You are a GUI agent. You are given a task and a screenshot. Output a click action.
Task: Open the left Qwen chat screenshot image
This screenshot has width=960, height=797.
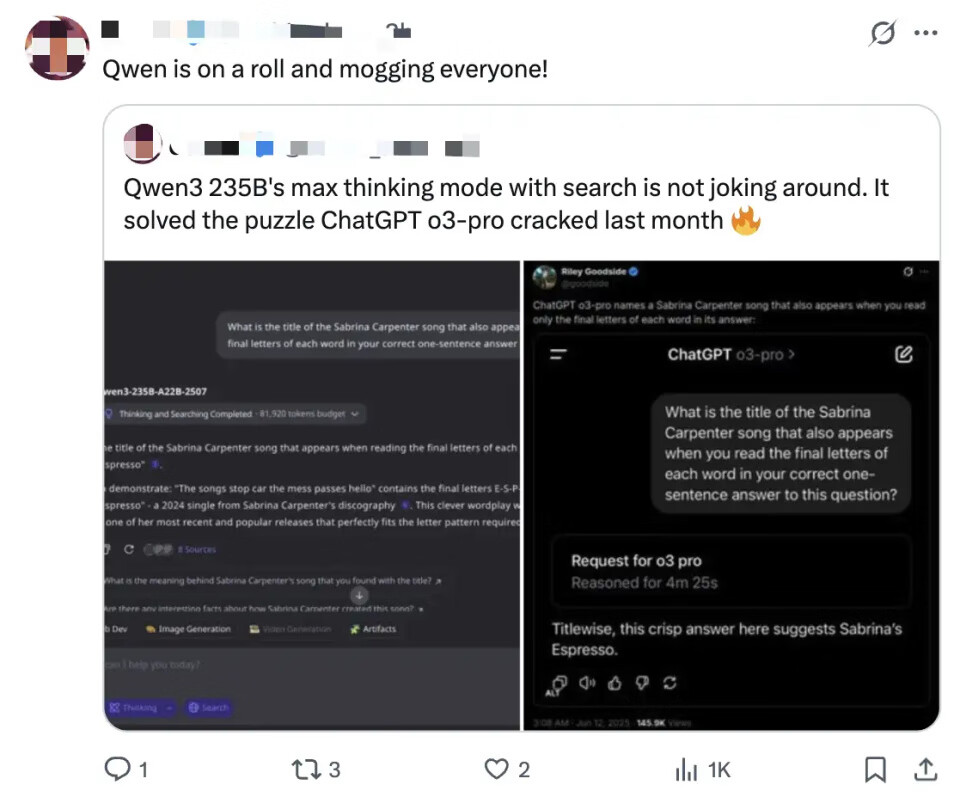[312, 495]
